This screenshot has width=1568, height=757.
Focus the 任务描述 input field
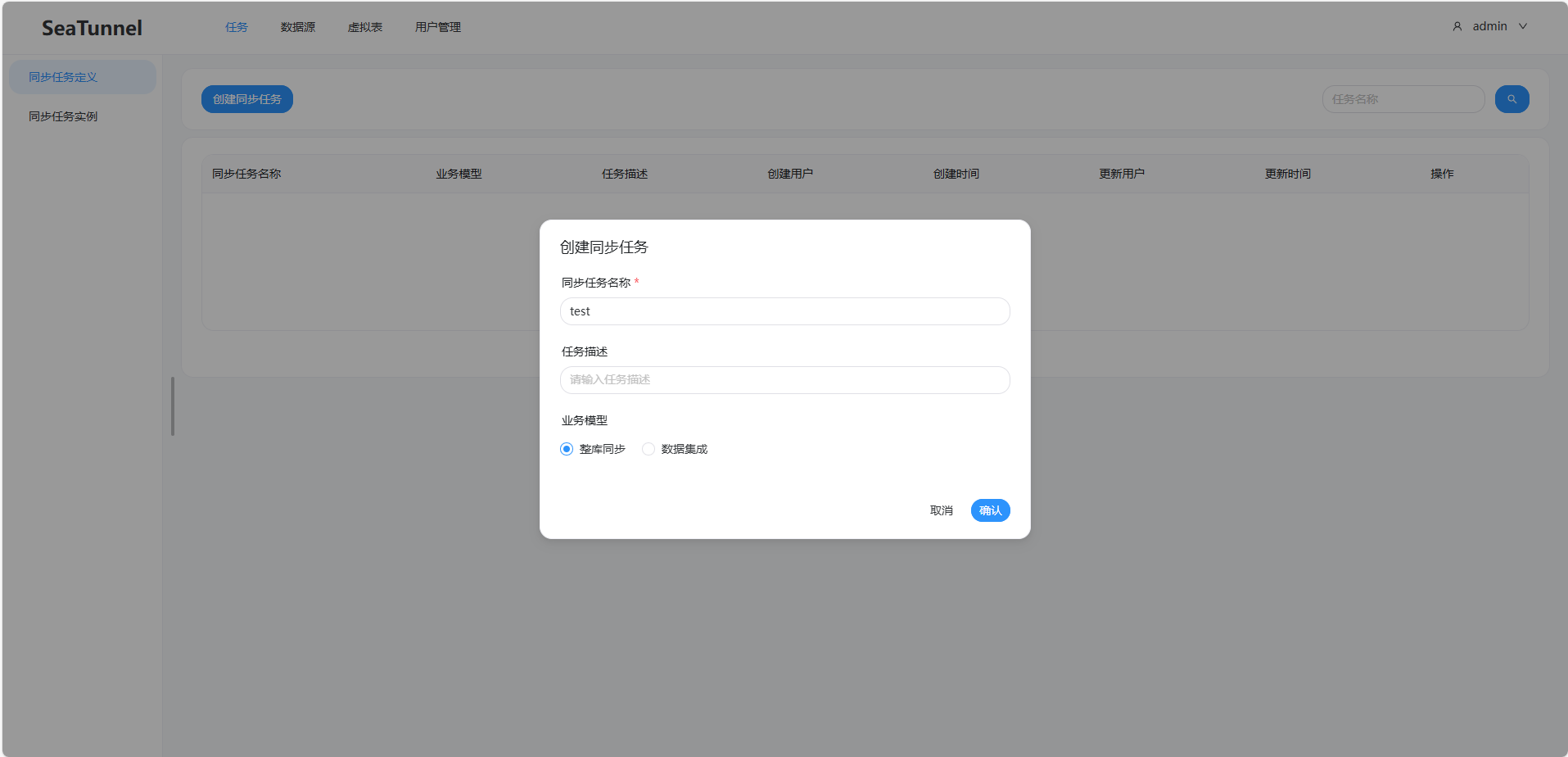pyautogui.click(x=785, y=380)
